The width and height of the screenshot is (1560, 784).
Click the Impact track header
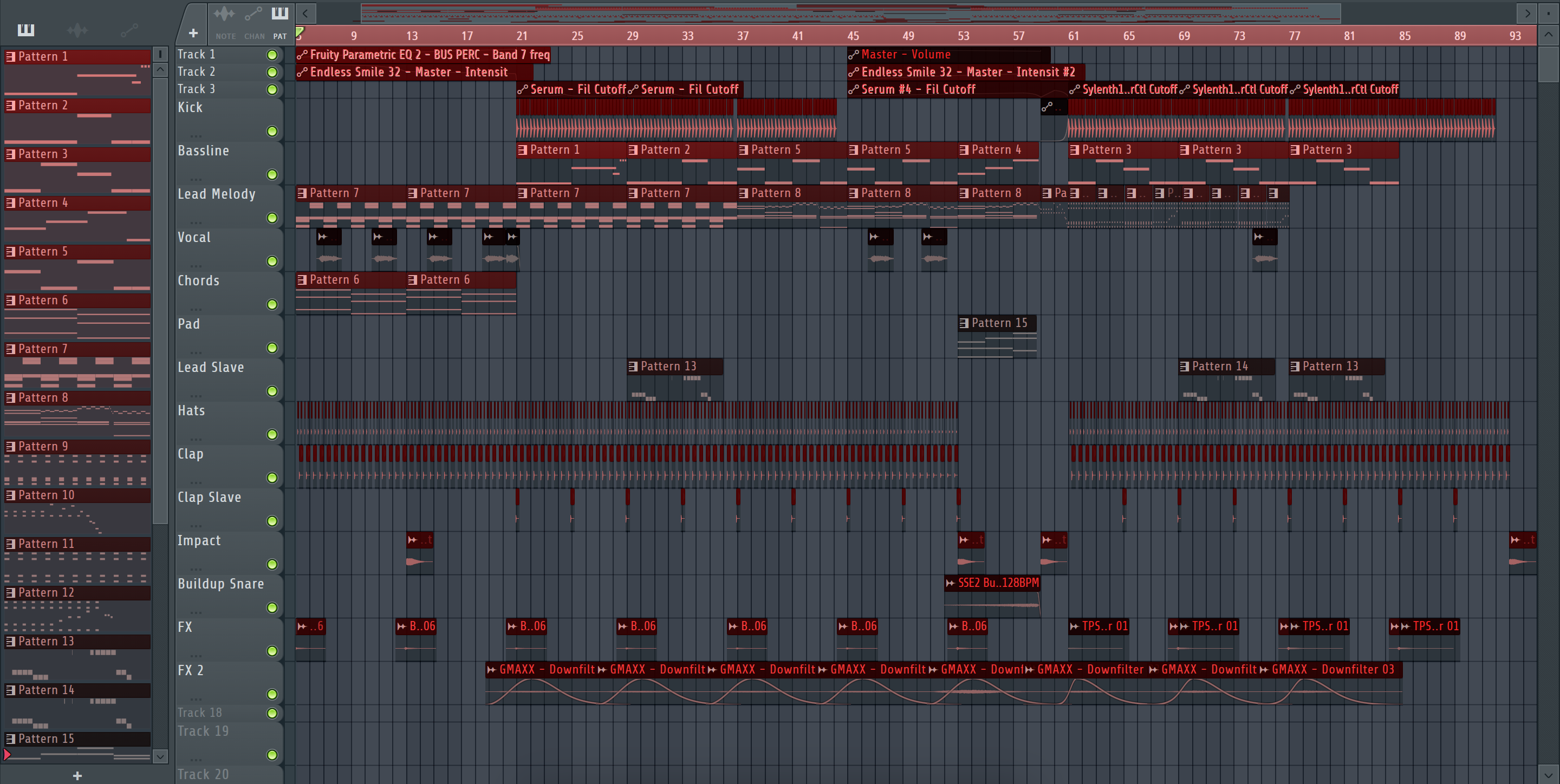coord(229,553)
